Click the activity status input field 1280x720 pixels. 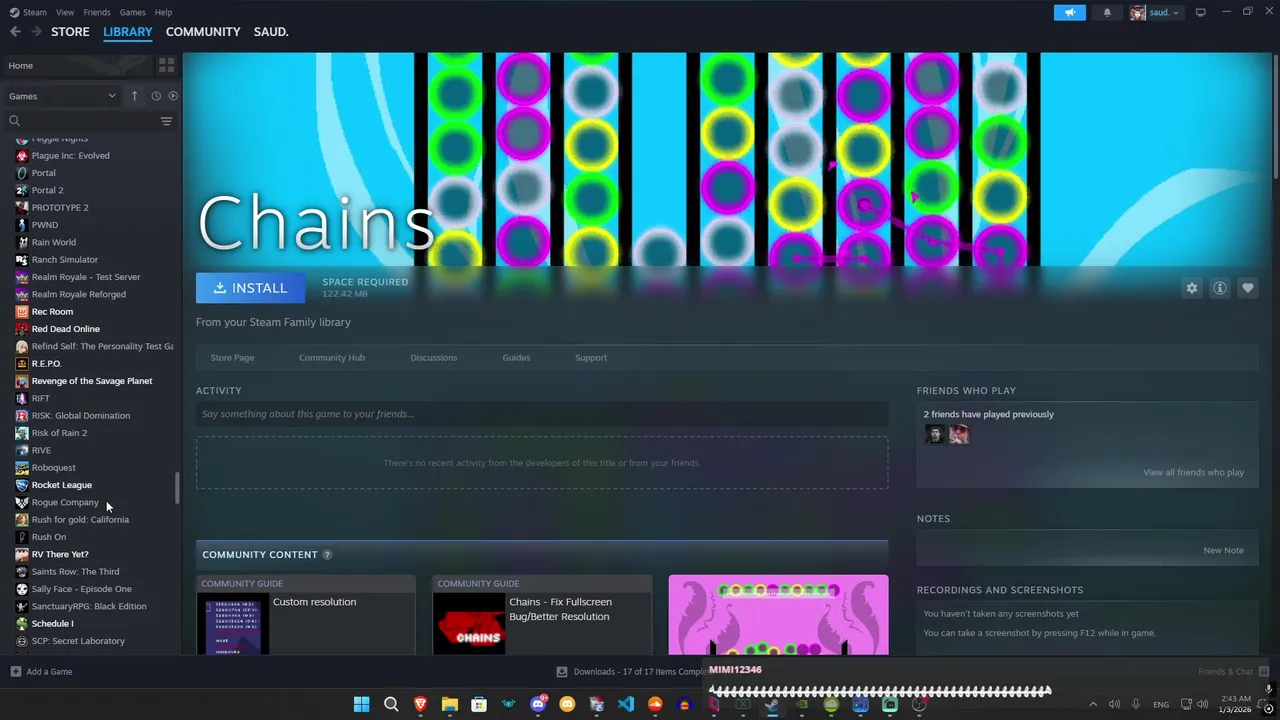[542, 414]
